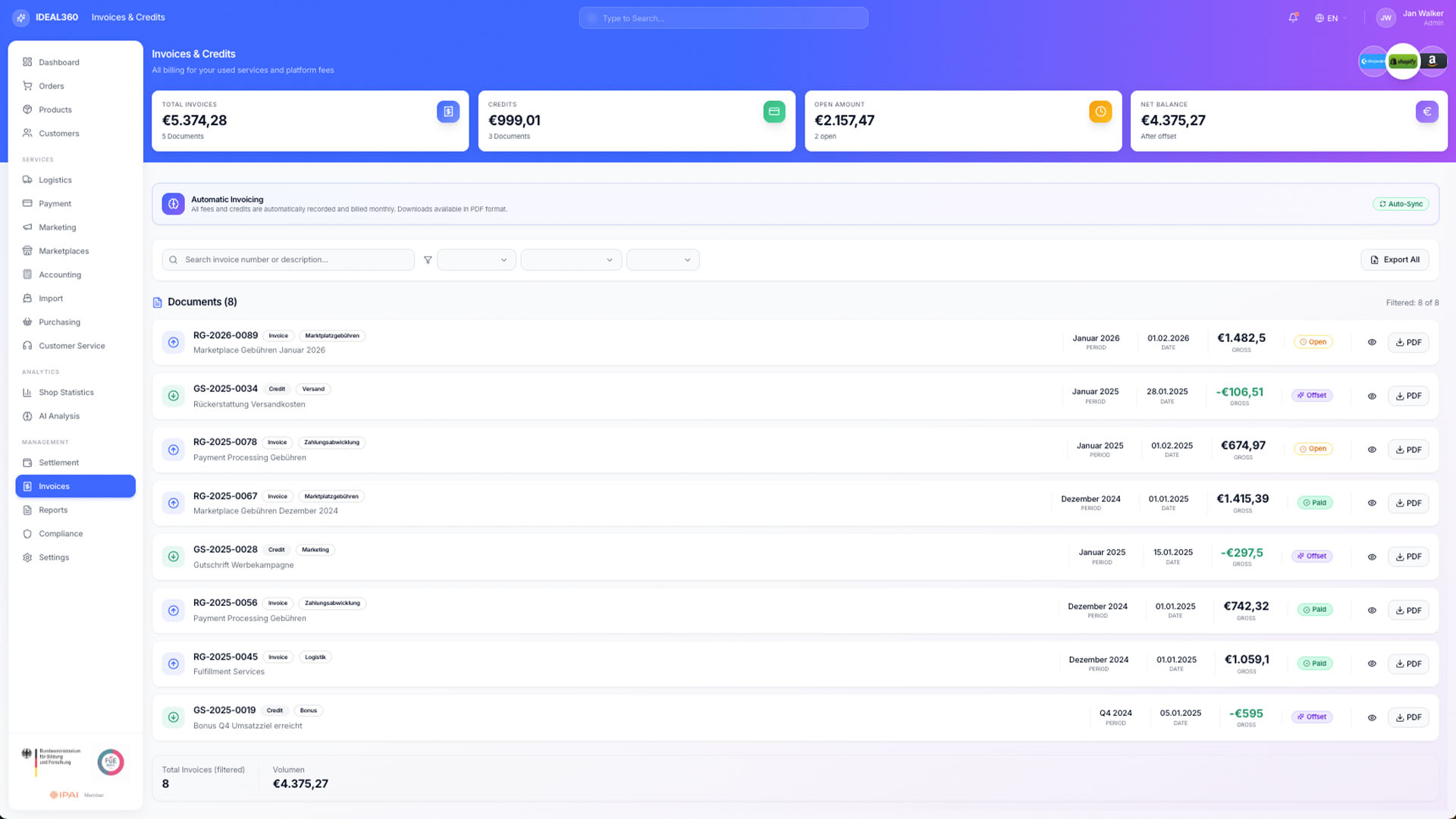Viewport: 1456px width, 819px height.
Task: Click the filter funnel icon
Action: coord(428,260)
